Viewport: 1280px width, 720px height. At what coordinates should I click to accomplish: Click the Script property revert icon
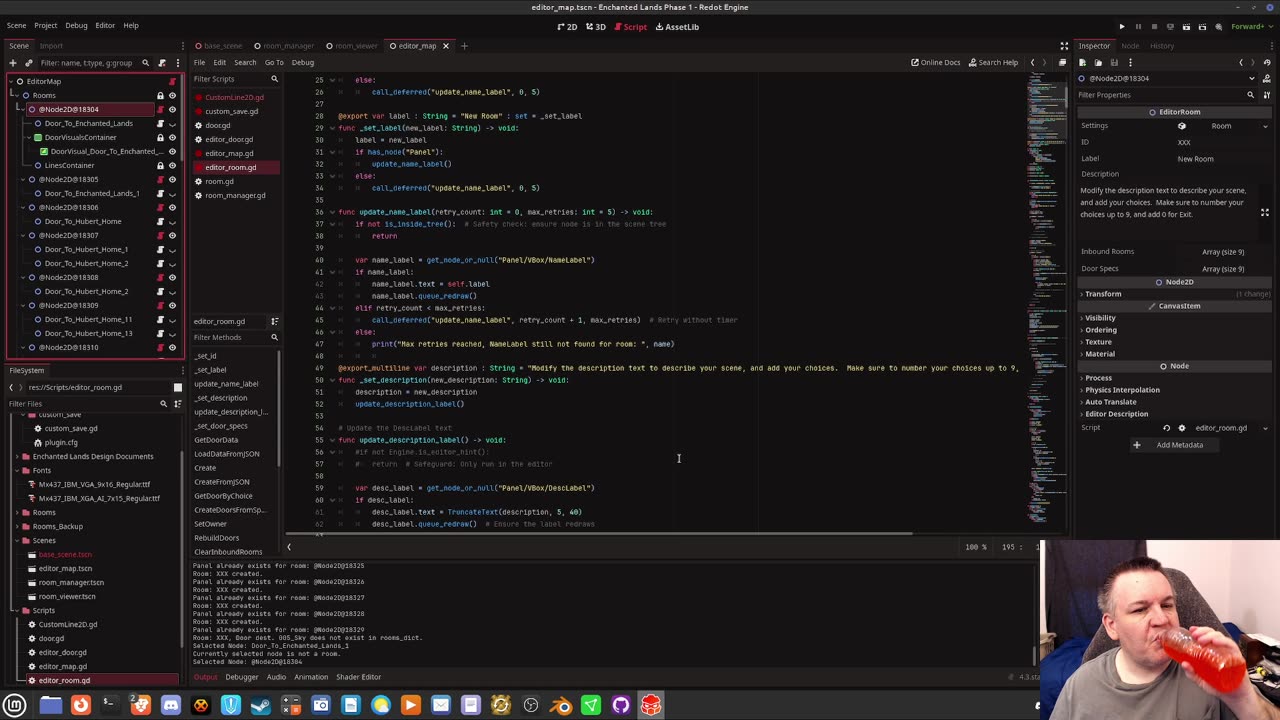(1166, 428)
